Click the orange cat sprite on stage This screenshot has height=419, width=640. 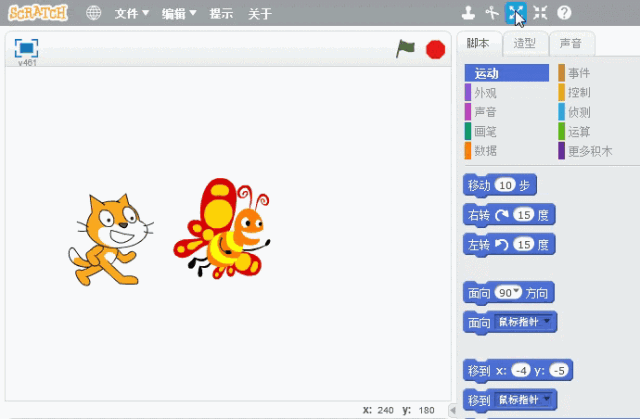(x=111, y=239)
